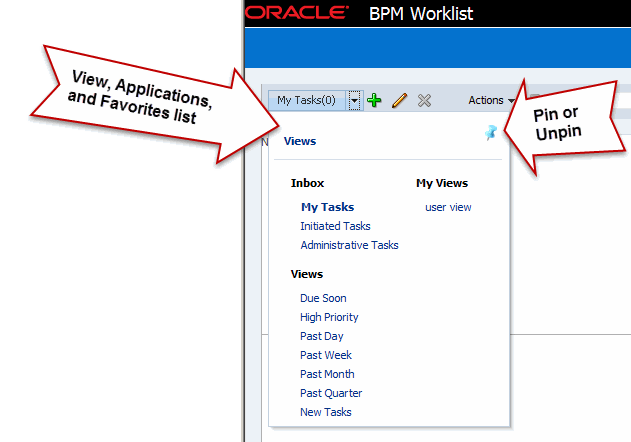The width and height of the screenshot is (631, 442).
Task: Select My Tasks under Inbox
Action: pos(328,207)
